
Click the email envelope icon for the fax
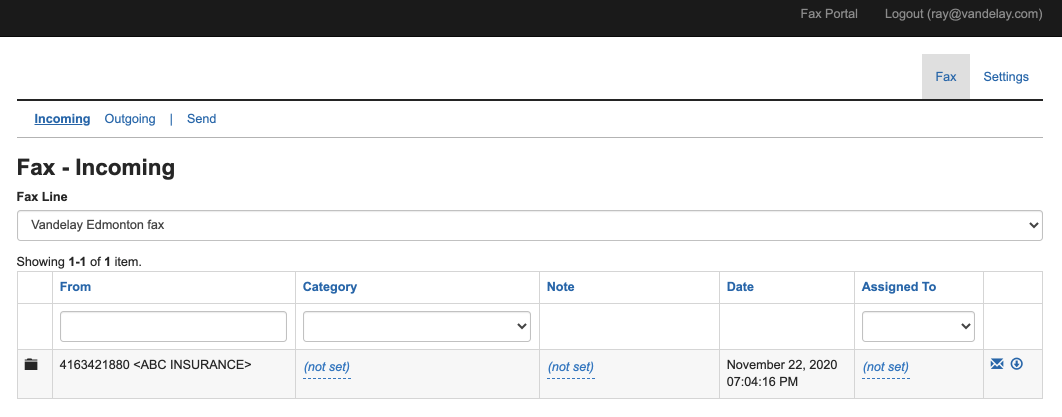click(x=996, y=364)
